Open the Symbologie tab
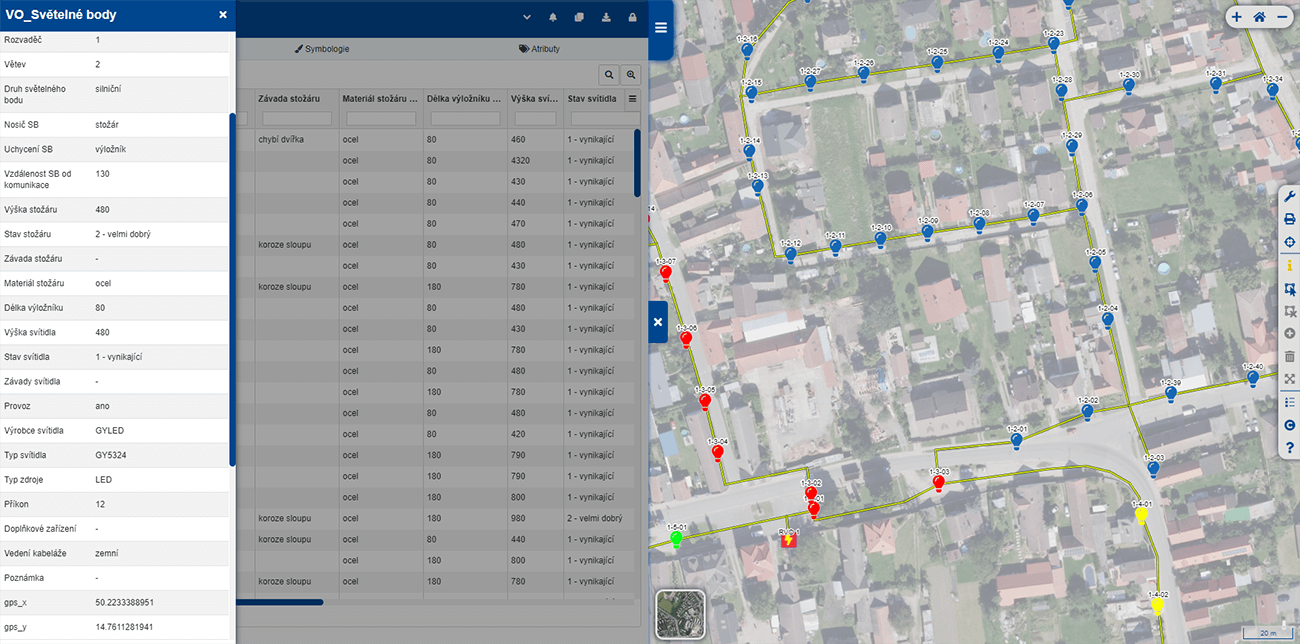 321,49
